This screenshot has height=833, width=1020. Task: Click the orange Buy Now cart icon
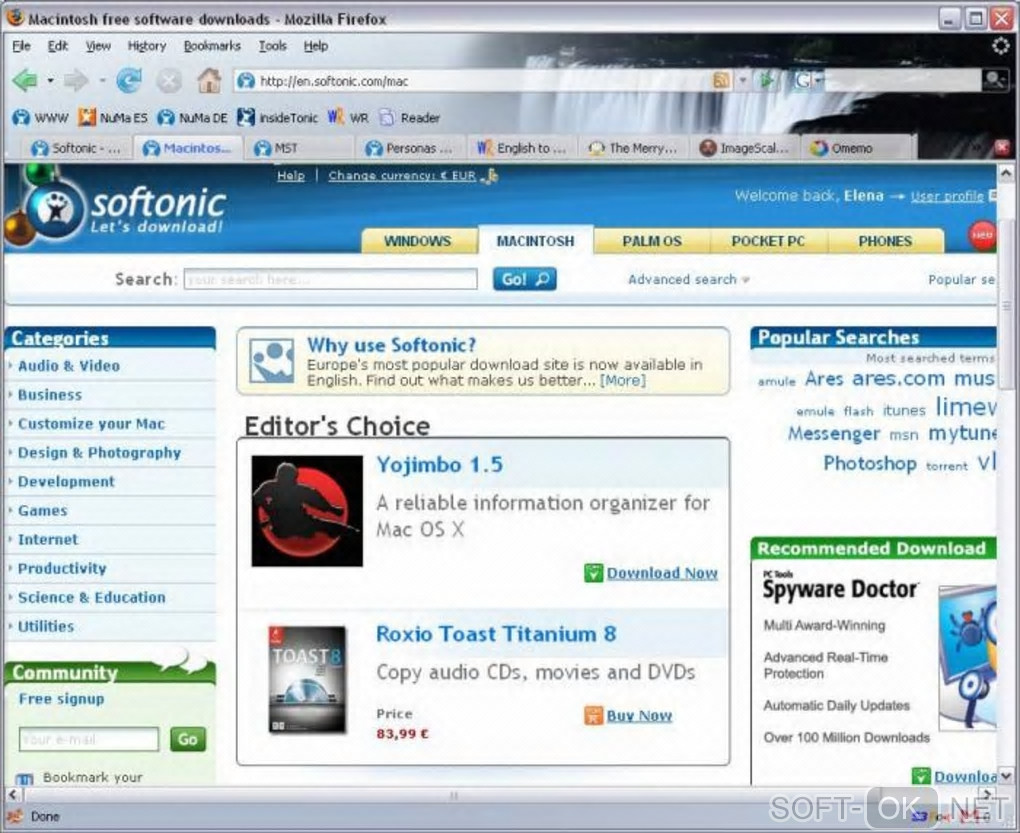point(593,715)
